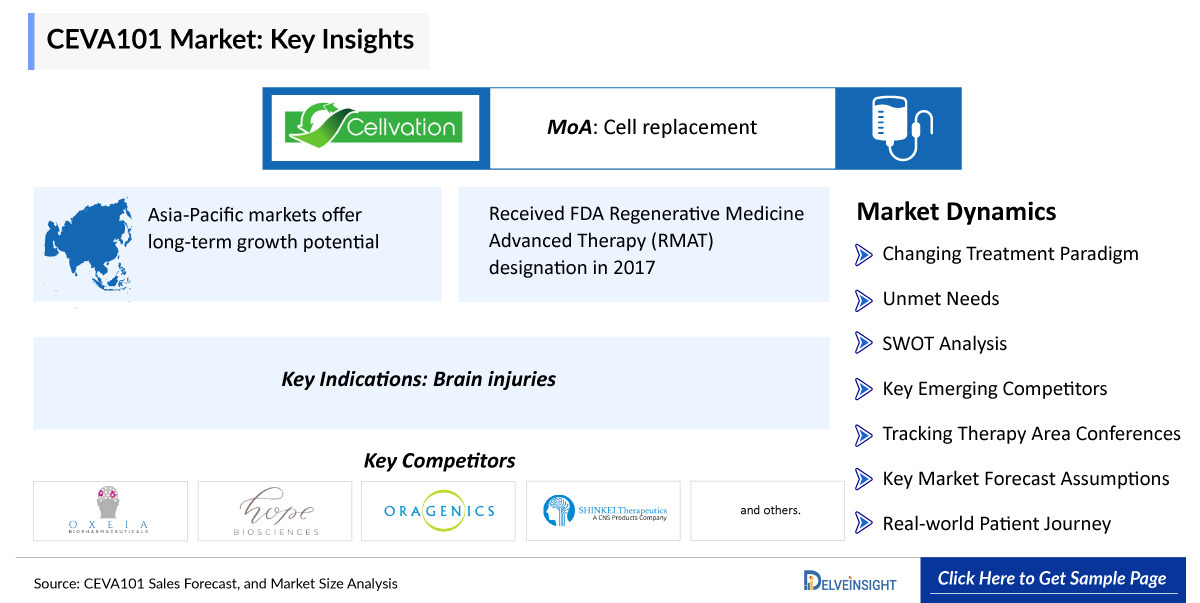Click the IV infusion bag icon
The width and height of the screenshot is (1200, 603).
(x=898, y=128)
